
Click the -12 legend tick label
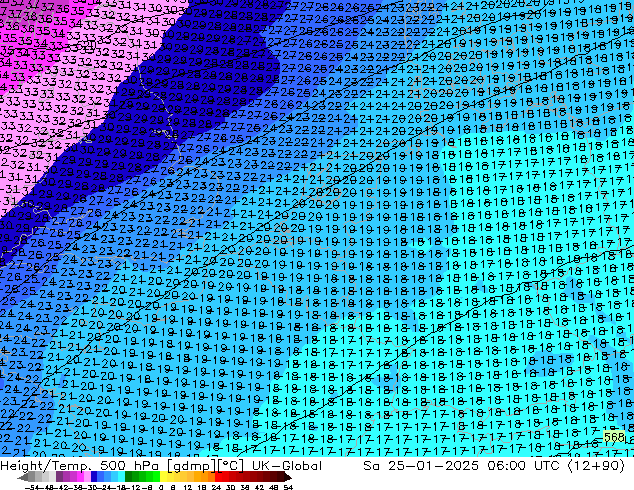click(133, 487)
